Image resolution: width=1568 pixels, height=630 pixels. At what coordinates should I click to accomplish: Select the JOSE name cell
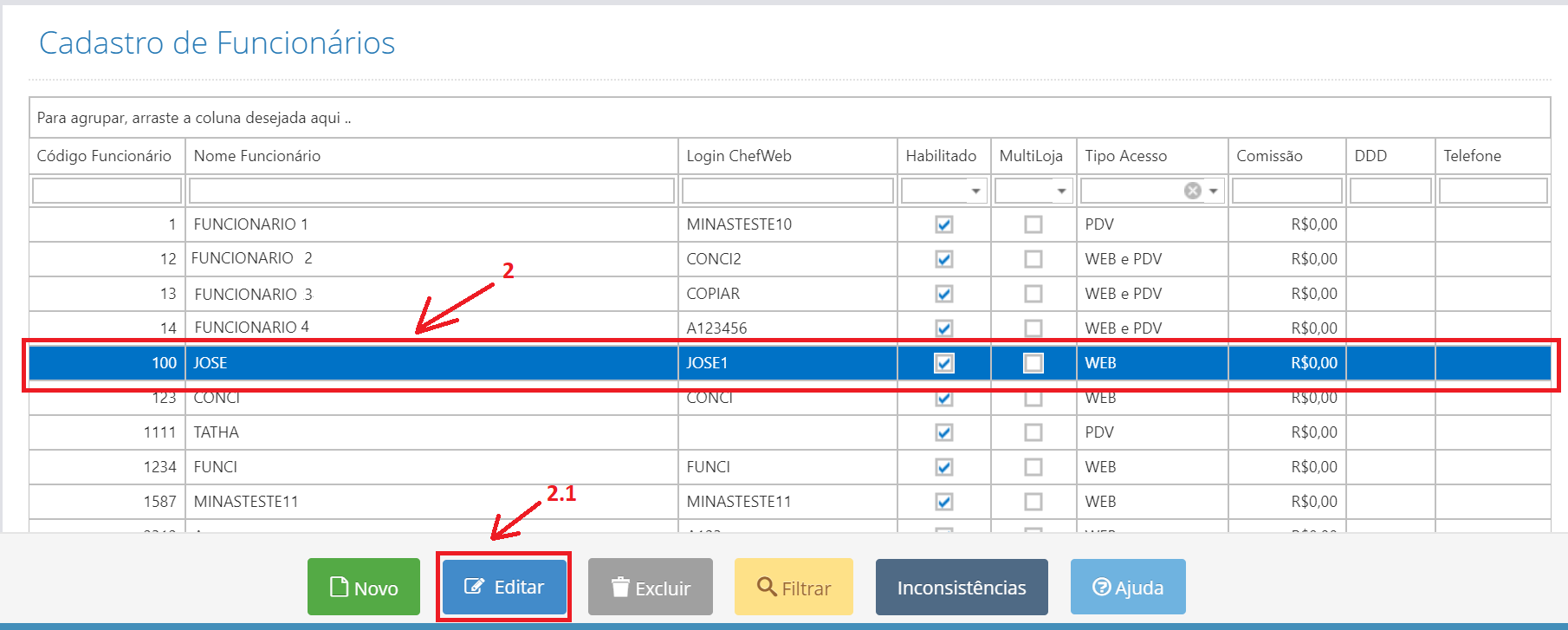pos(431,363)
